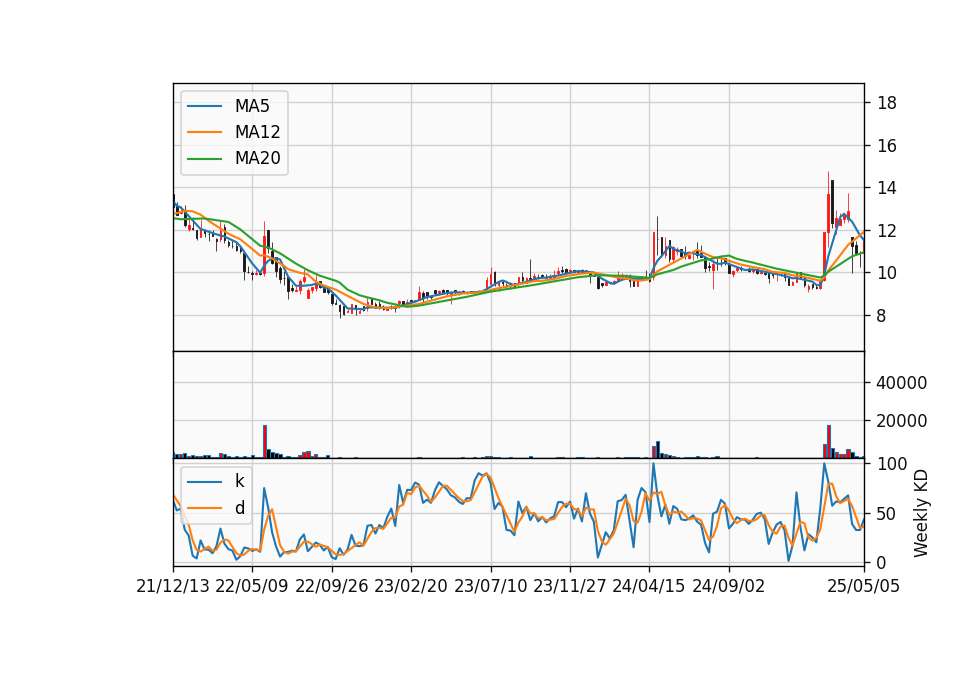This screenshot has height=690, width=960.
Task: Click the d legend label
Action: [x=240, y=508]
